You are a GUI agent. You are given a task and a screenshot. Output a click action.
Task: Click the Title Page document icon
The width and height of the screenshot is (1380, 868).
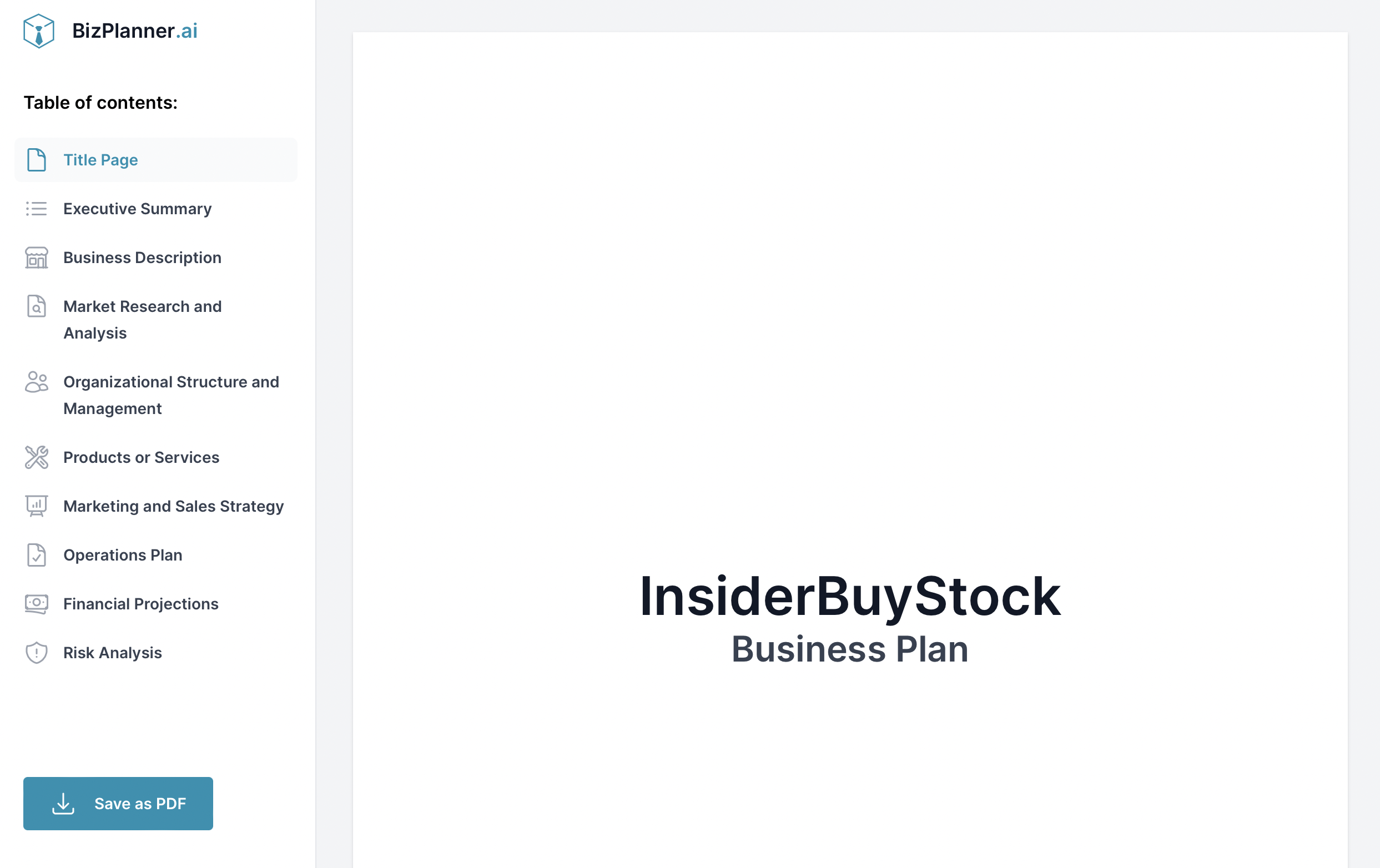coord(37,160)
